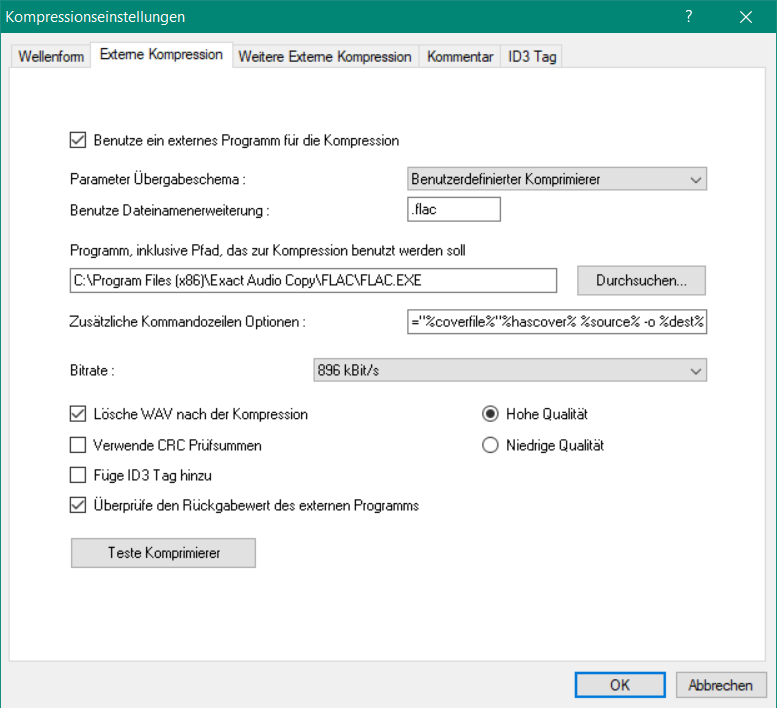Close the Kompressionseinstellungen dialog
This screenshot has height=708, width=777.
click(x=746, y=17)
